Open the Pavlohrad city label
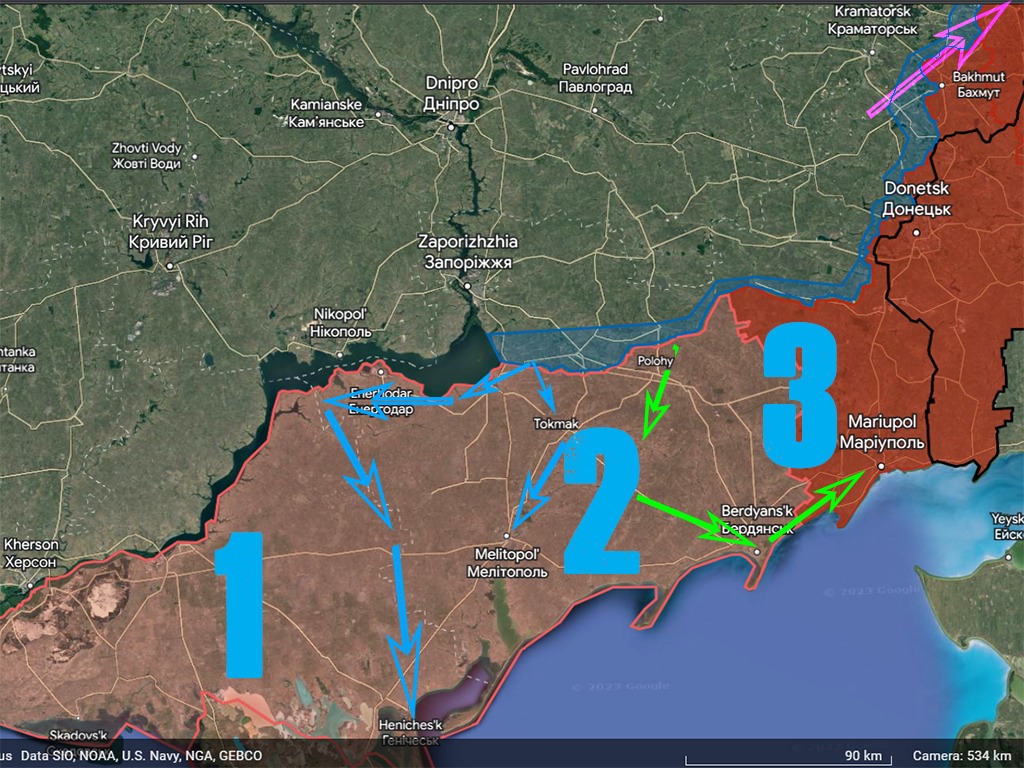 click(595, 78)
